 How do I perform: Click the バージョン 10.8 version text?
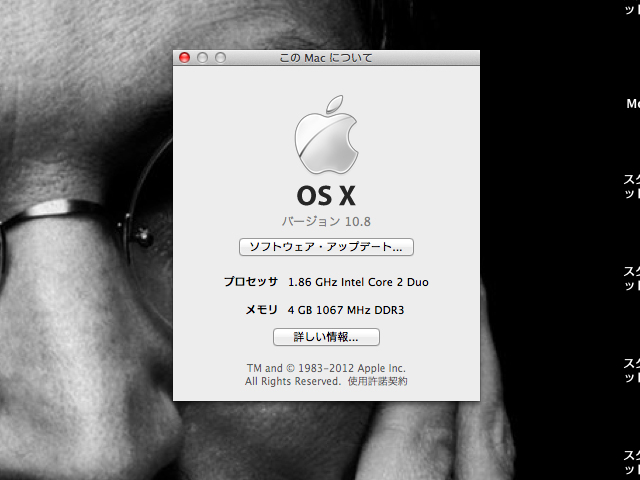[x=326, y=221]
